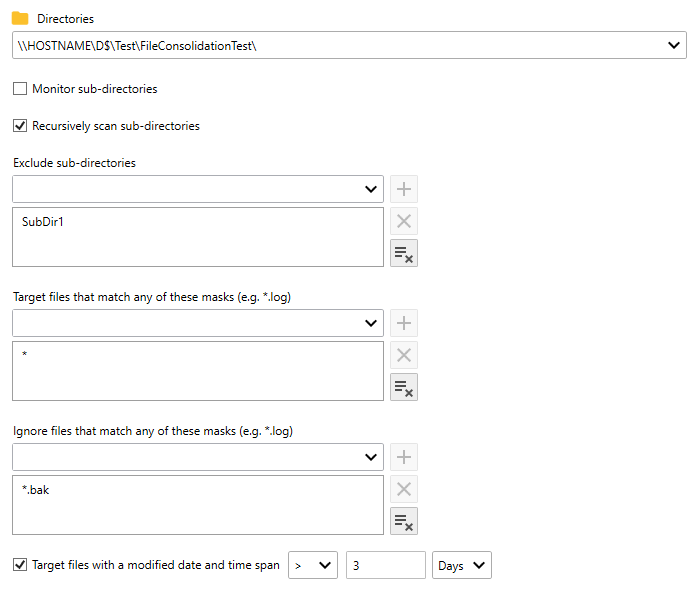Screen dimensions: 697x589
Task: Remove selected Ignore files mask entry
Action: [404, 489]
